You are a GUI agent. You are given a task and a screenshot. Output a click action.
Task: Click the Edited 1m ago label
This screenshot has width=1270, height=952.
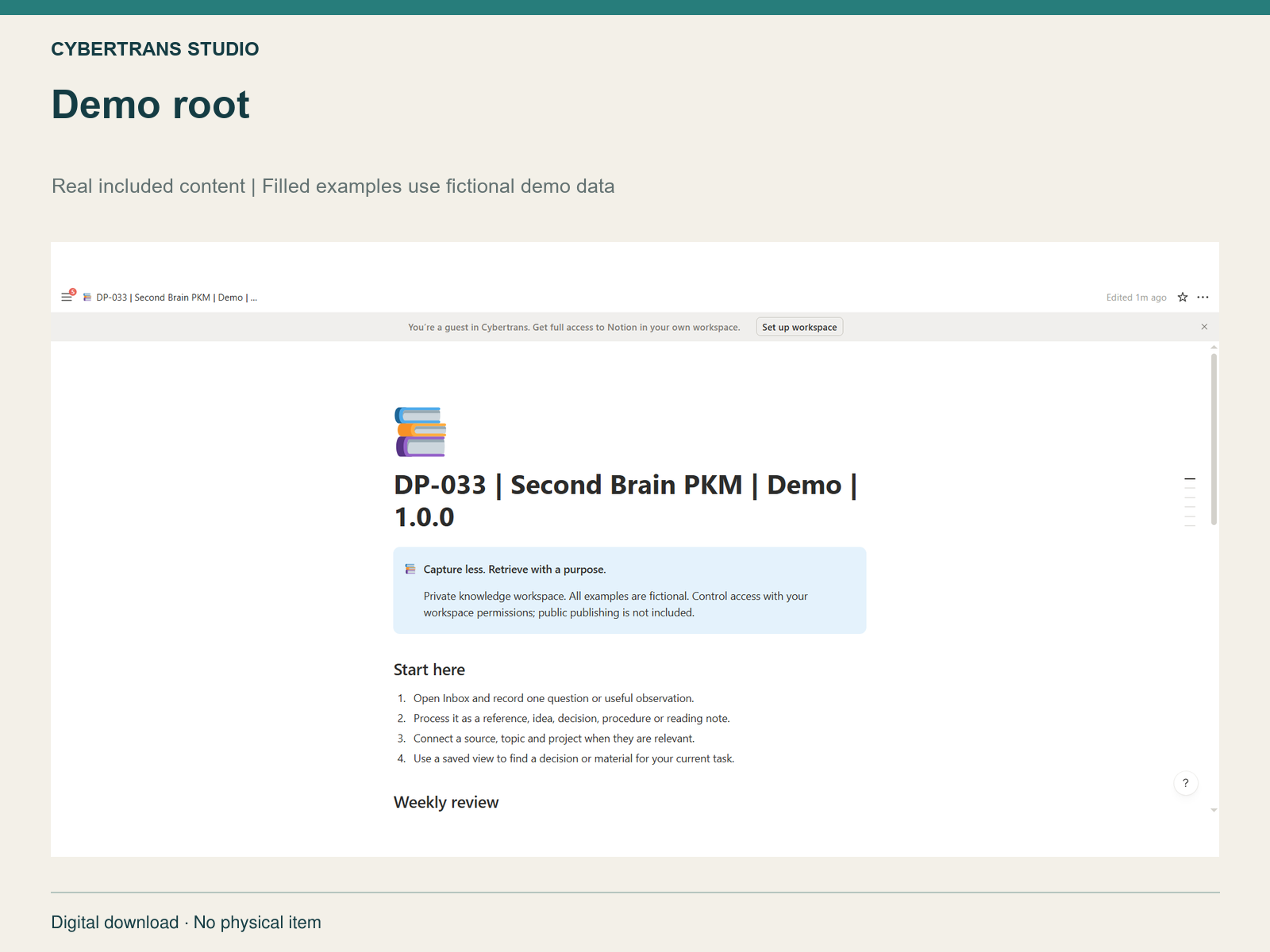(x=1136, y=297)
